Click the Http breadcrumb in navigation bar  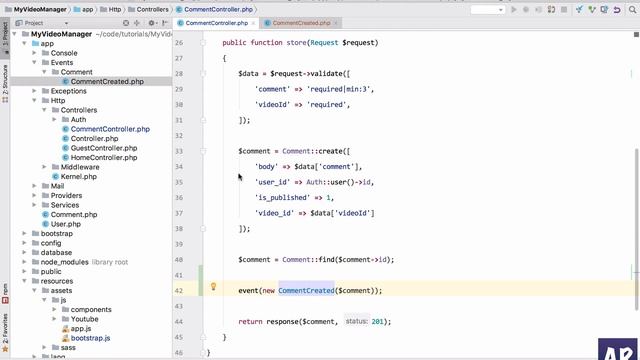coord(111,9)
